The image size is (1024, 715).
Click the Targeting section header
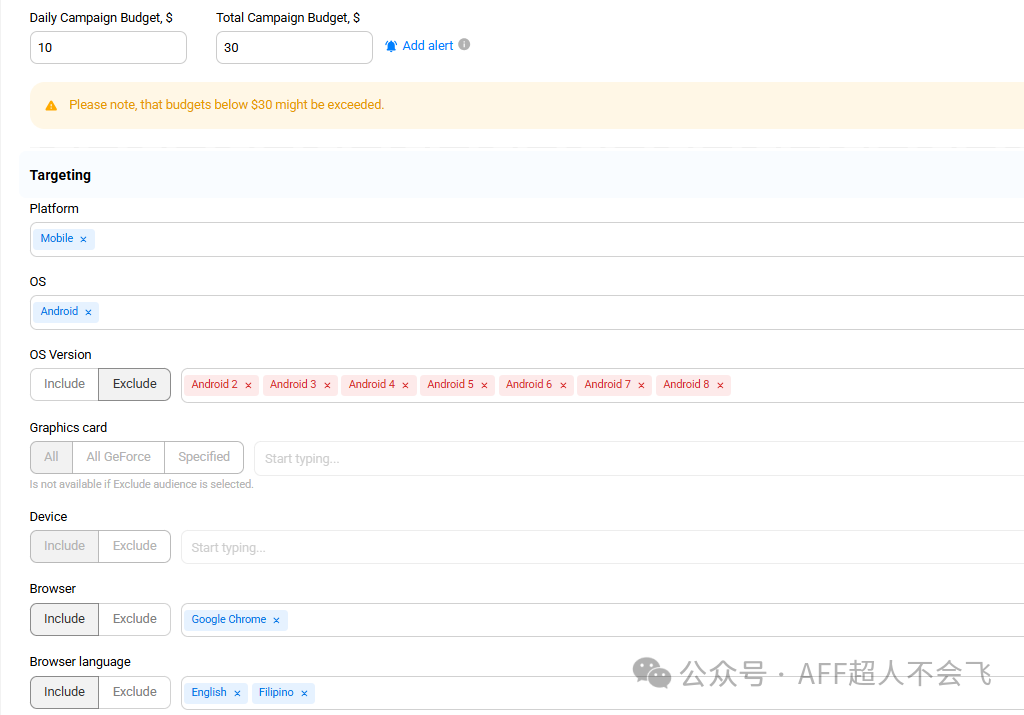coord(60,175)
